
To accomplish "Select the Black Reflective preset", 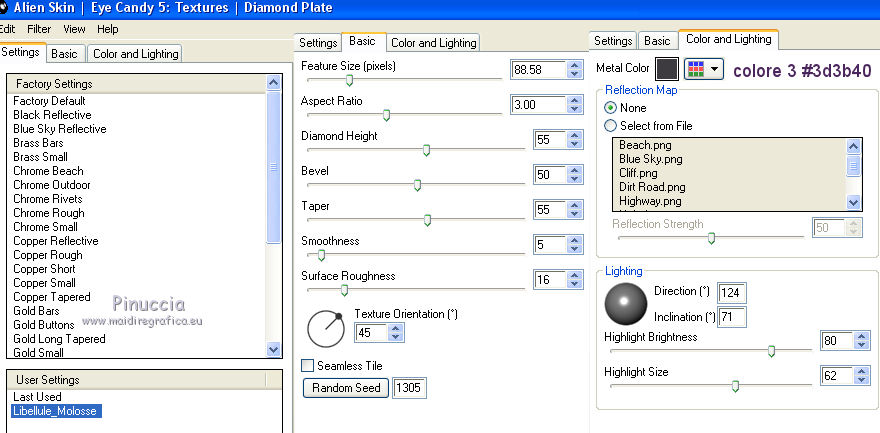I will [x=52, y=115].
